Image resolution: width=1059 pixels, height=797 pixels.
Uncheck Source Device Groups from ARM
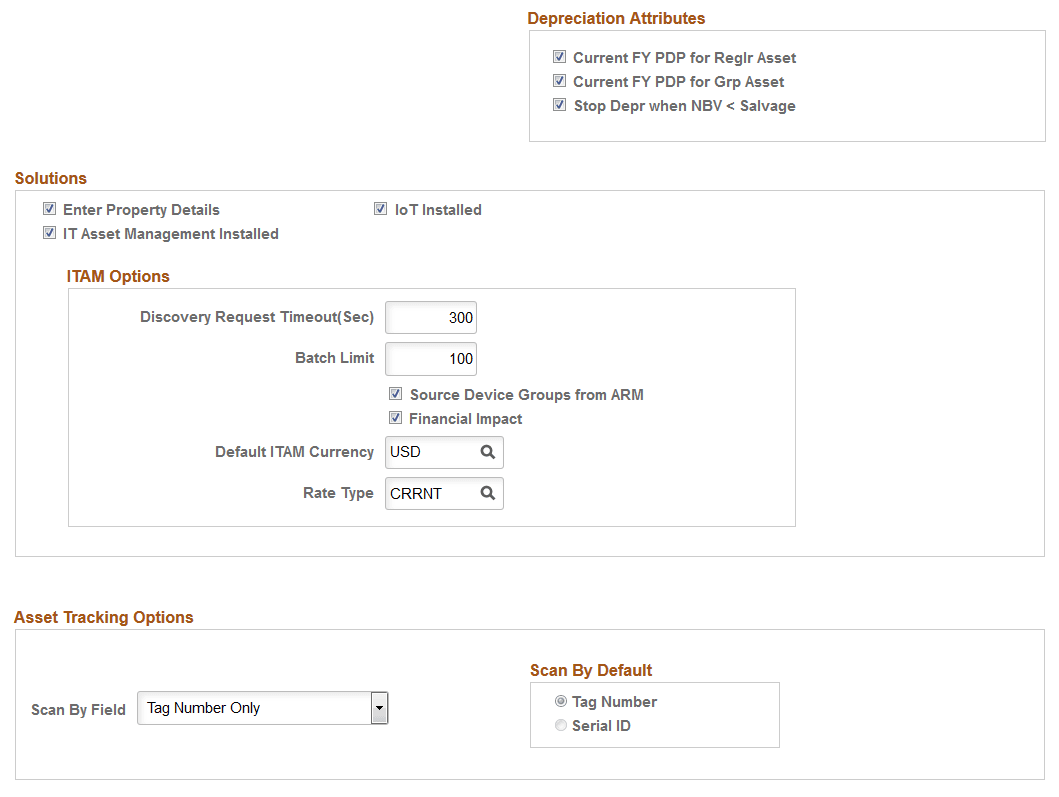point(395,394)
